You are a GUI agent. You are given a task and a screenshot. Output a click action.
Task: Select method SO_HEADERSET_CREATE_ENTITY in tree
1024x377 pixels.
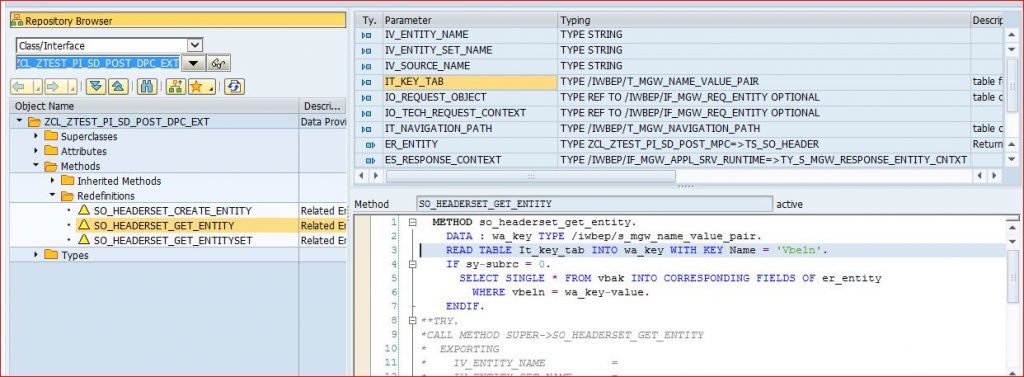tap(172, 210)
